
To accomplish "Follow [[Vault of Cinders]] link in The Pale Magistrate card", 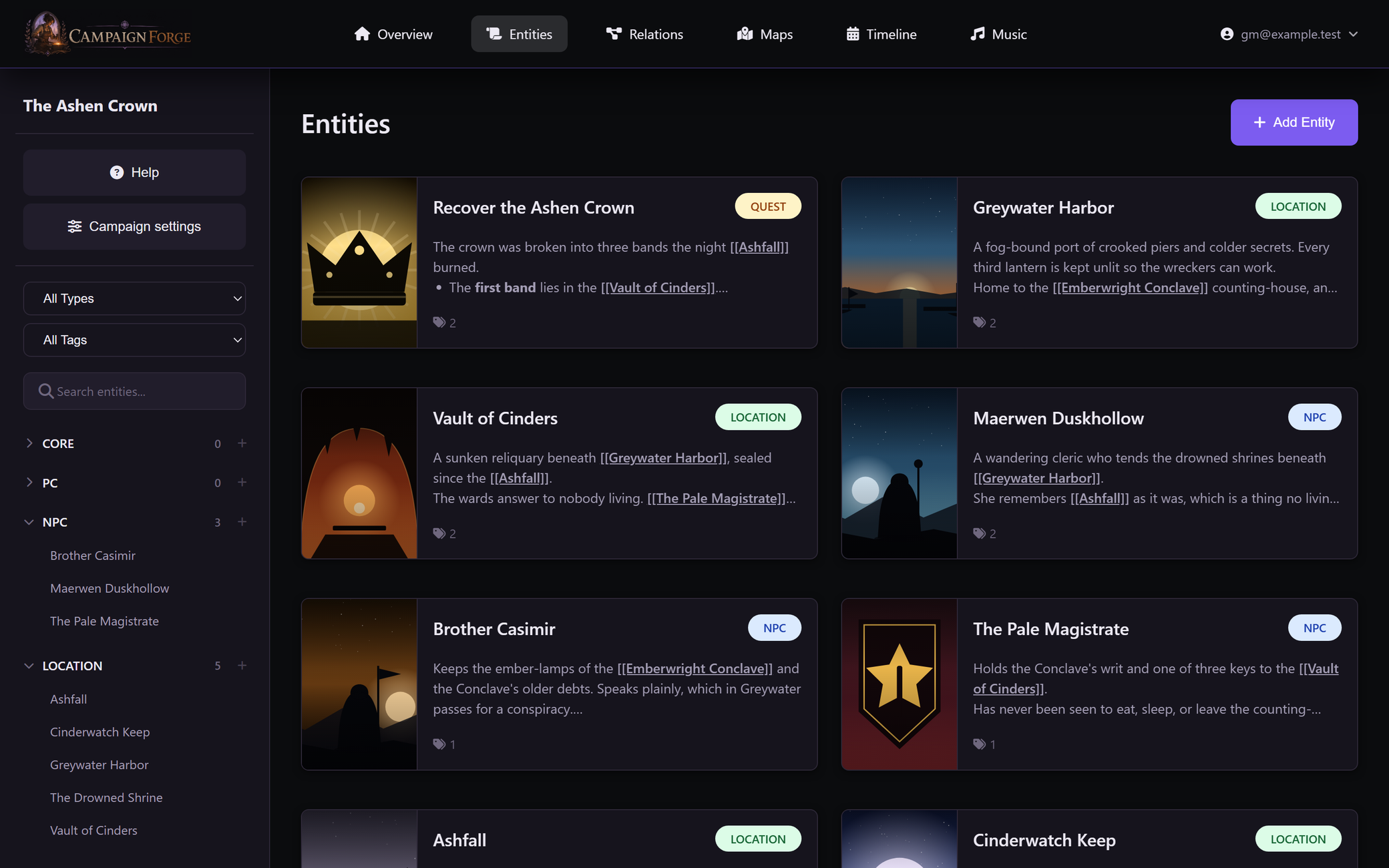I will (x=1156, y=678).
